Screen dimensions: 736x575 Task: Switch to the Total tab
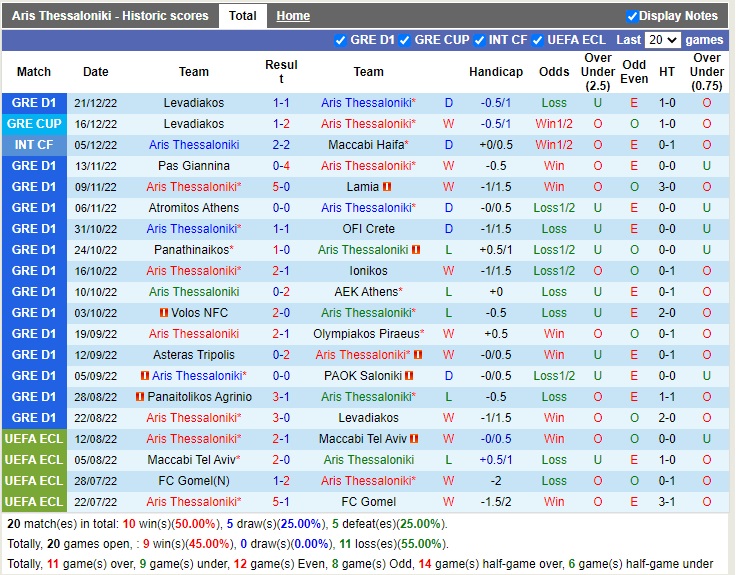(x=243, y=16)
